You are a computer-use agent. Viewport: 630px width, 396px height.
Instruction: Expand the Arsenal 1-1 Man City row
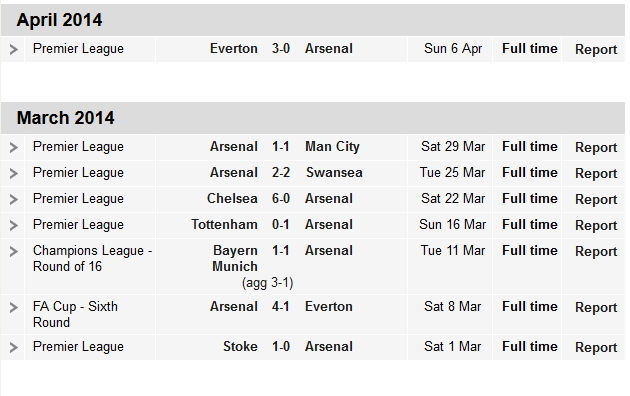pyautogui.click(x=13, y=147)
